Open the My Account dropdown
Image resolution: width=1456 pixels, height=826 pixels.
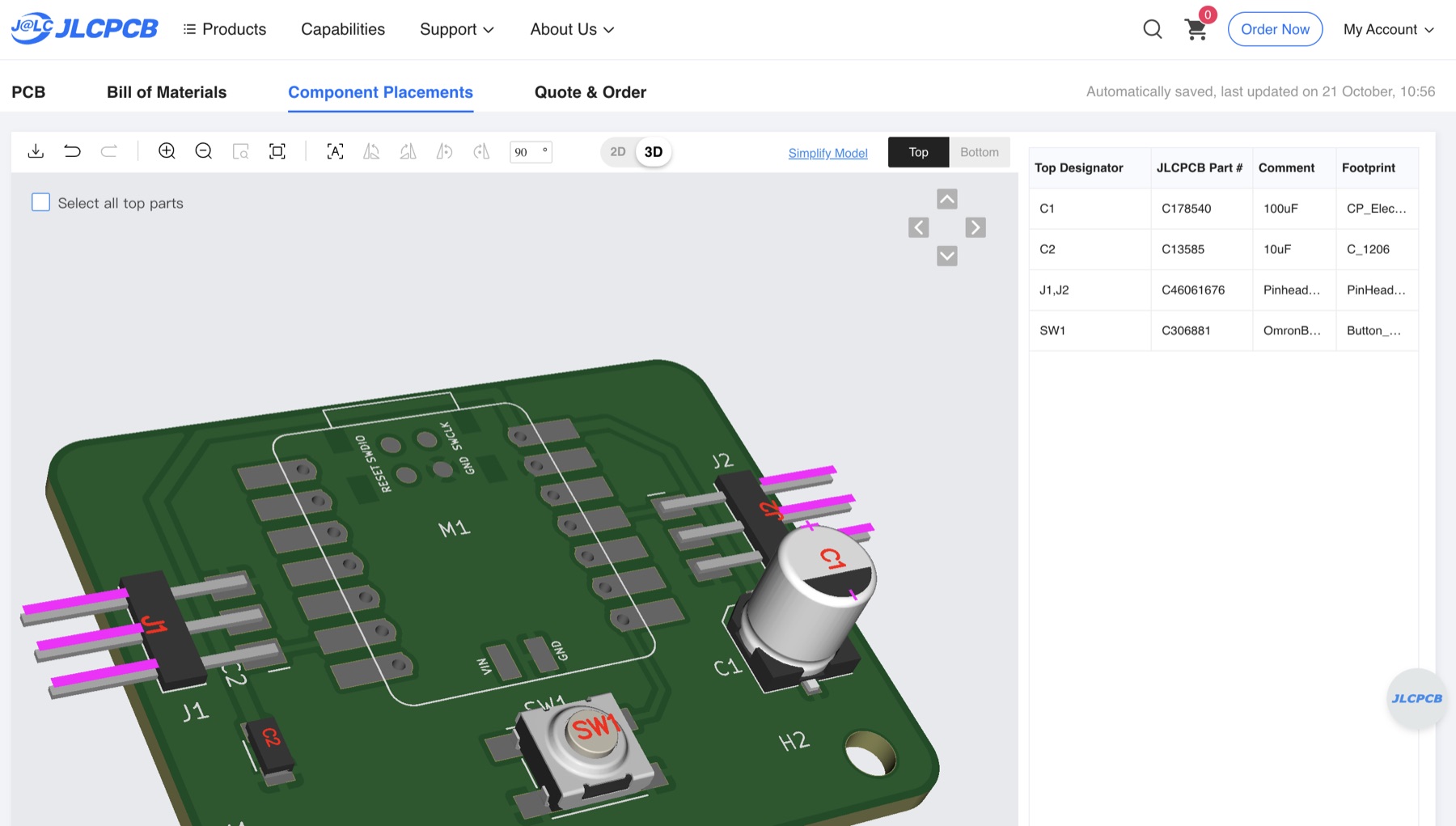(x=1389, y=29)
